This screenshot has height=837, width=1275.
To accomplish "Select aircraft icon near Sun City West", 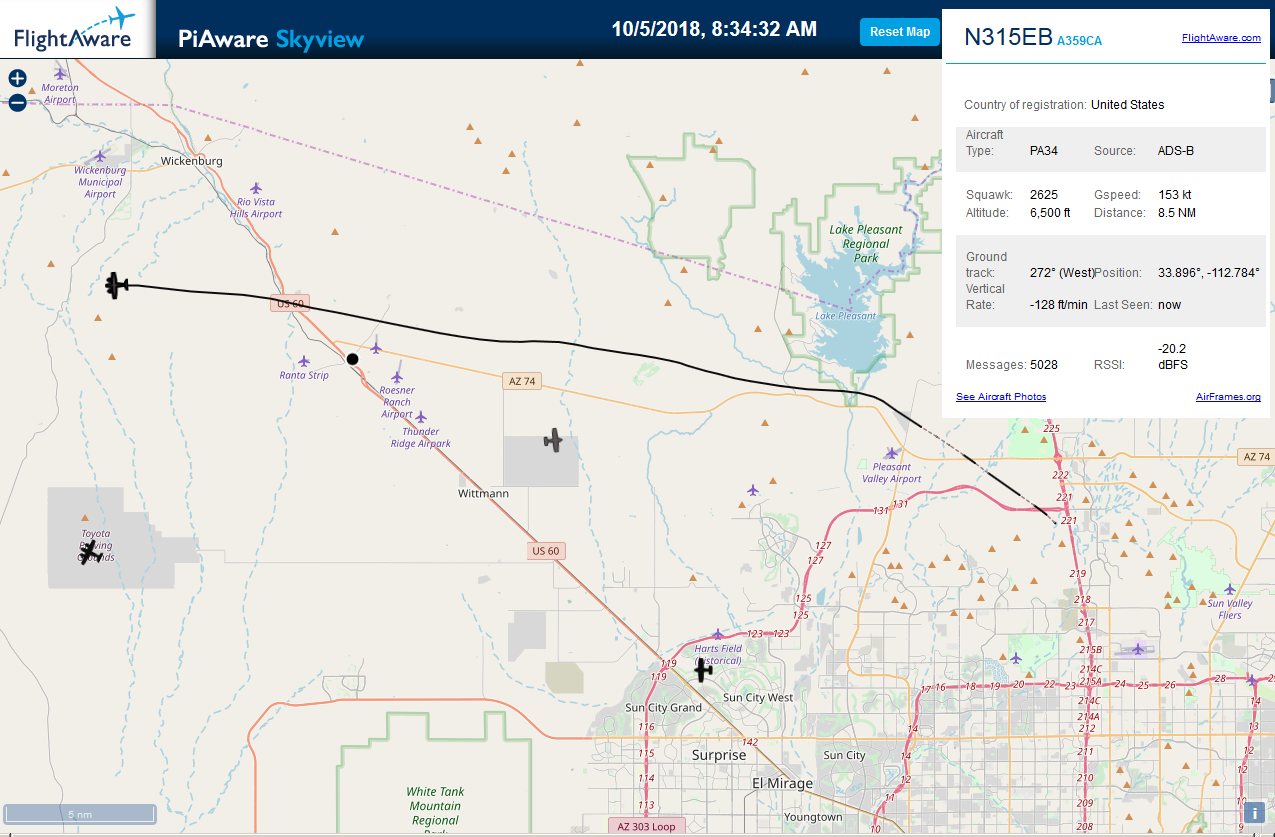I will [x=704, y=671].
